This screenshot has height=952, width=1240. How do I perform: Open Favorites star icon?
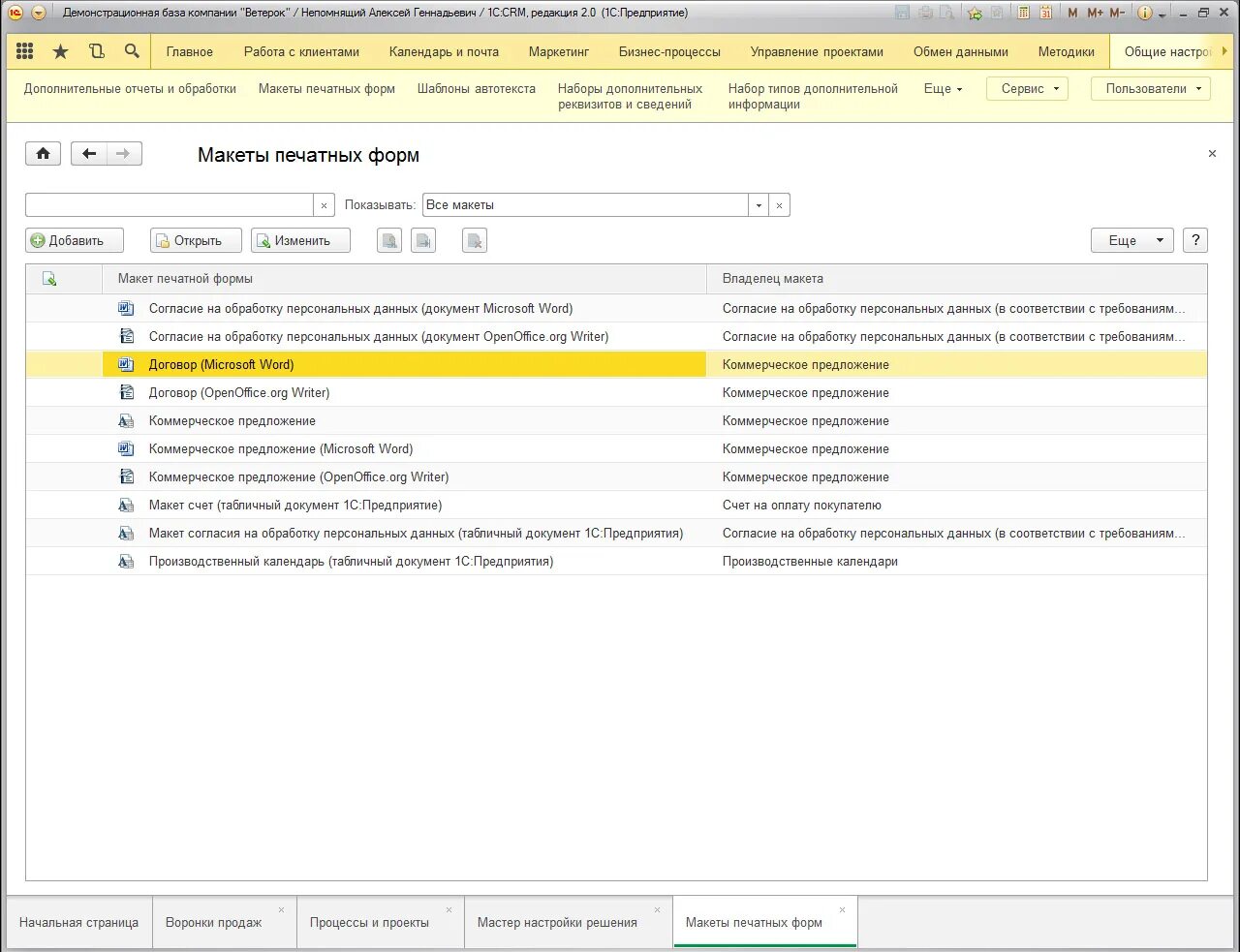coord(60,51)
